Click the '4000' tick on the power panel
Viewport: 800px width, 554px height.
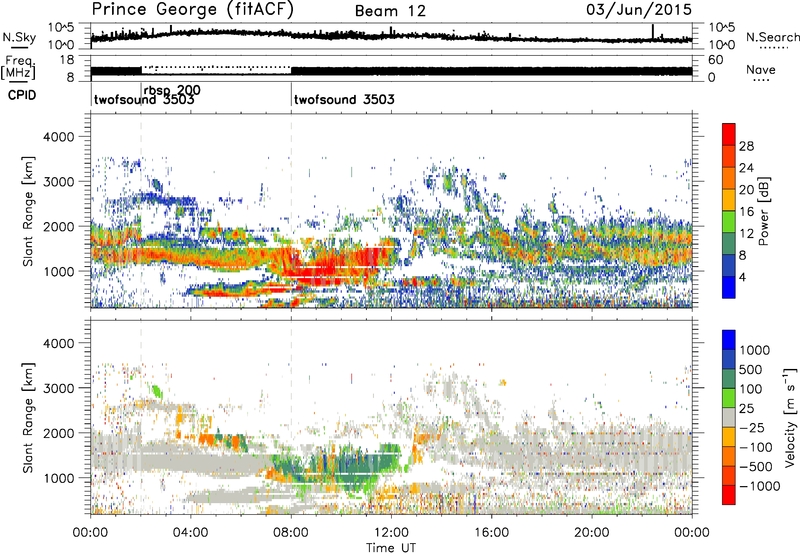pyautogui.click(x=58, y=137)
